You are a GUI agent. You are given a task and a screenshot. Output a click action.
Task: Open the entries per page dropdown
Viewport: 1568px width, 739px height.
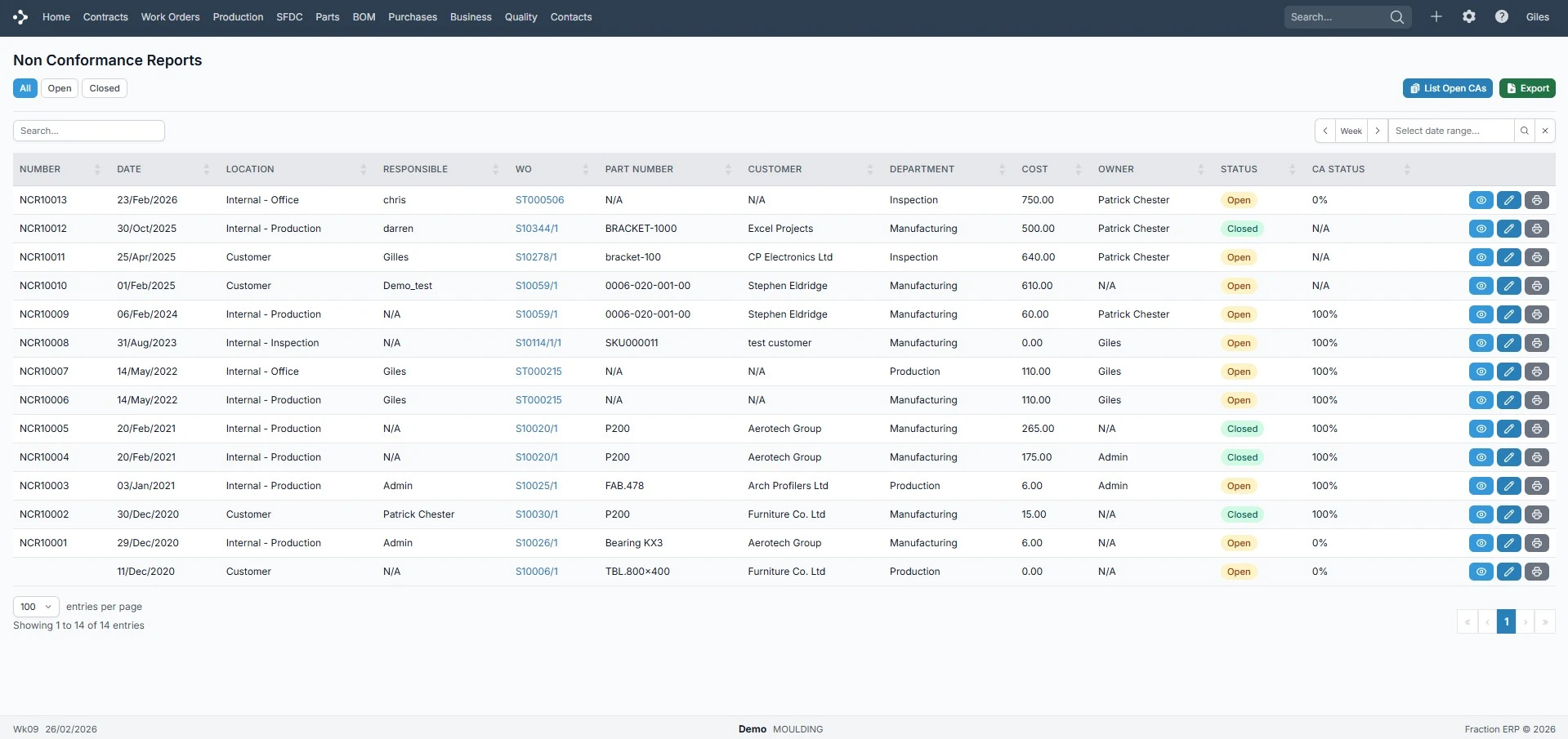36,607
